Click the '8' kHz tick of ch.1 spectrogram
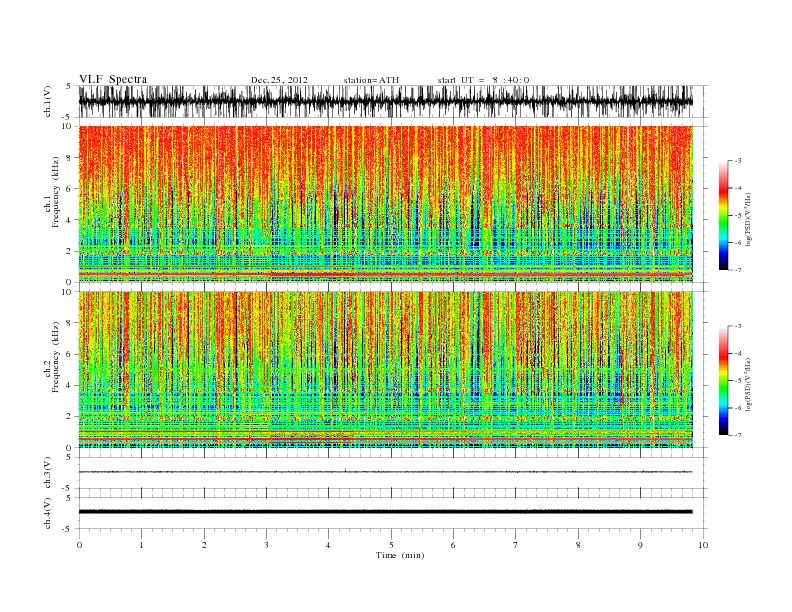 click(x=69, y=158)
